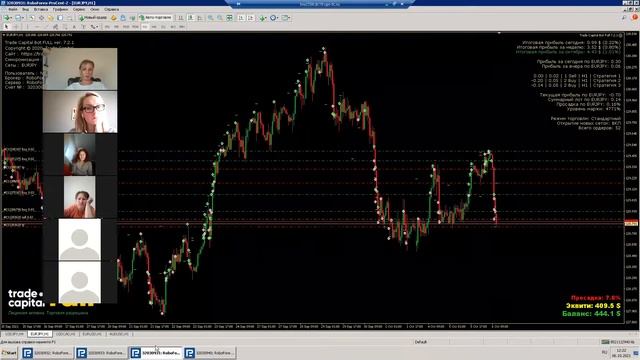Screen dimensions: 640x360
Task: Toggle the Terminal panel icon
Action: (60, 18)
